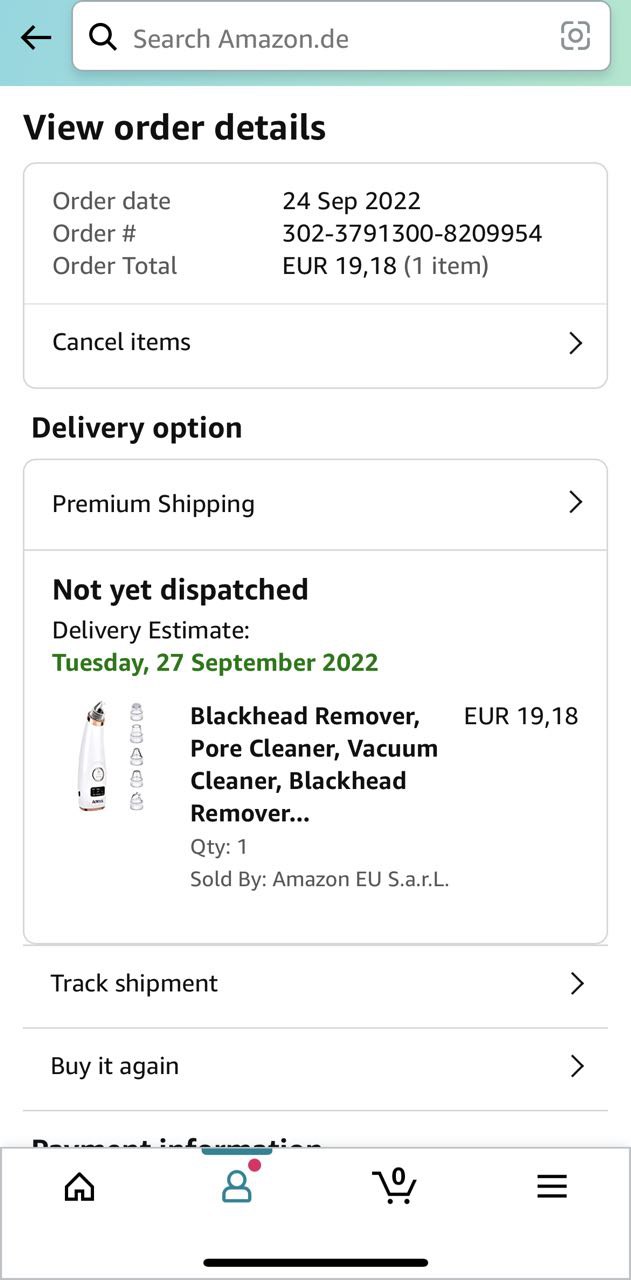Tap the order number 302-3791300-8209954
The height and width of the screenshot is (1280, 631).
(412, 233)
